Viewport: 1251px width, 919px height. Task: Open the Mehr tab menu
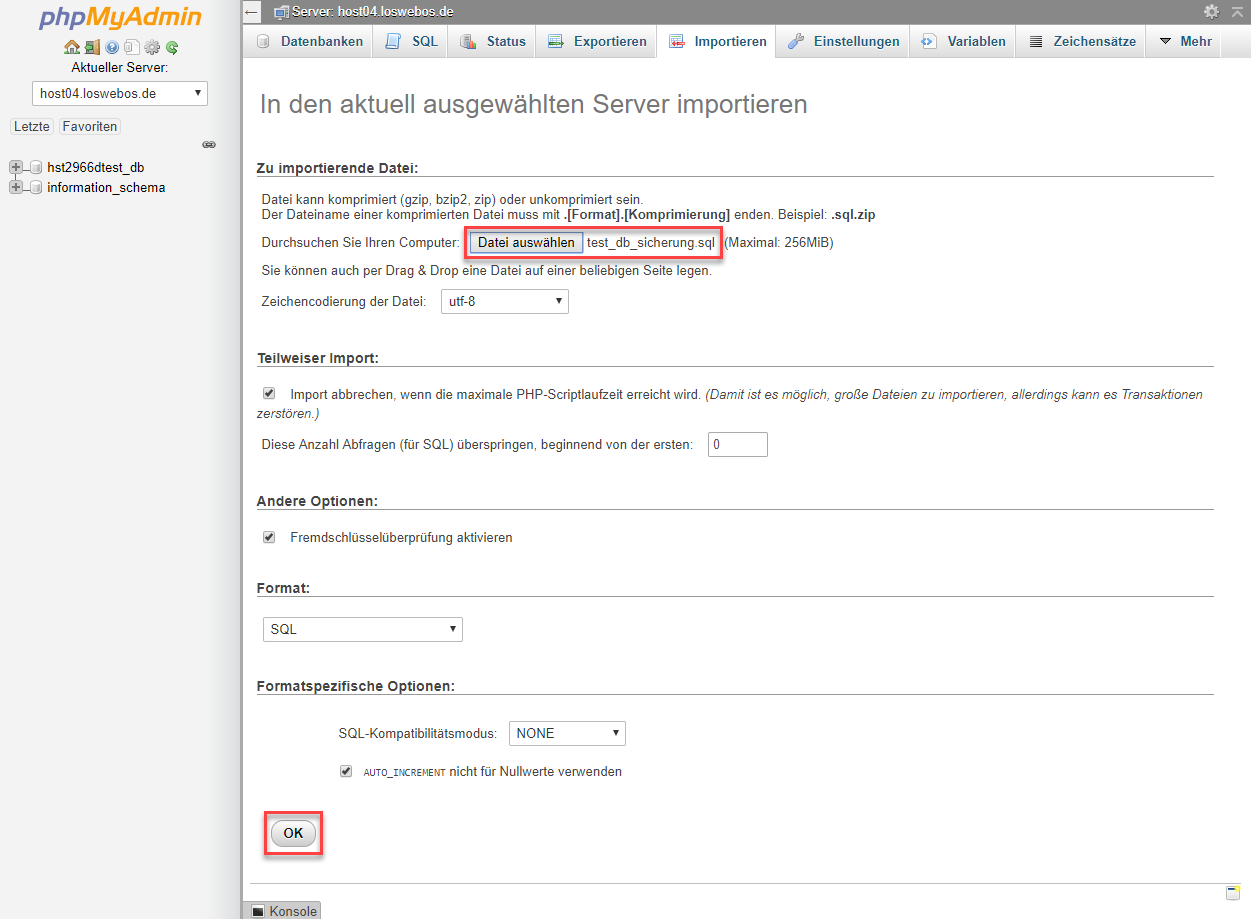coord(1185,41)
